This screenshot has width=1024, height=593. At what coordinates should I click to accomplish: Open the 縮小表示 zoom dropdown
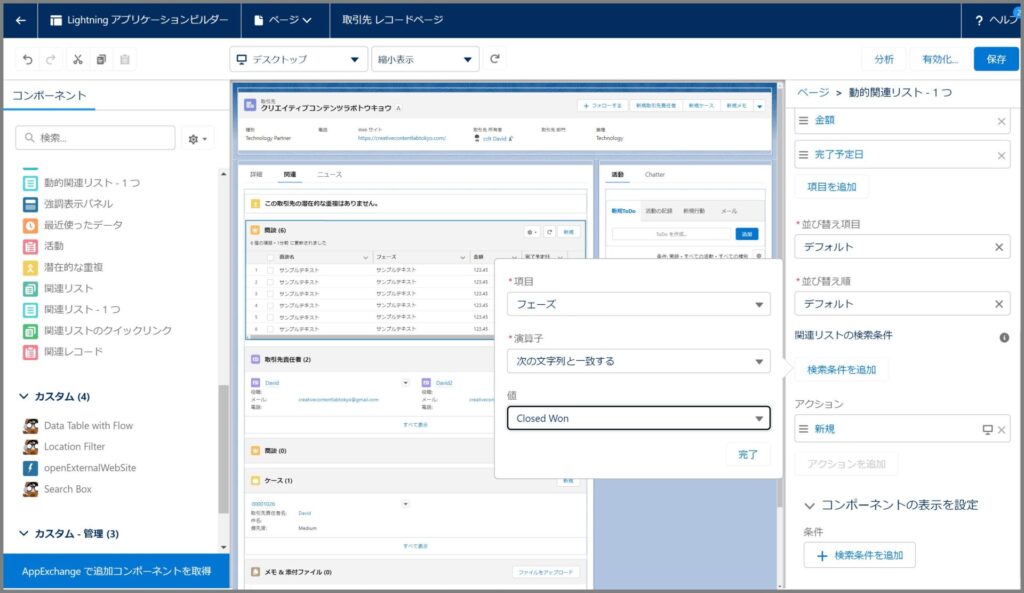click(x=425, y=60)
